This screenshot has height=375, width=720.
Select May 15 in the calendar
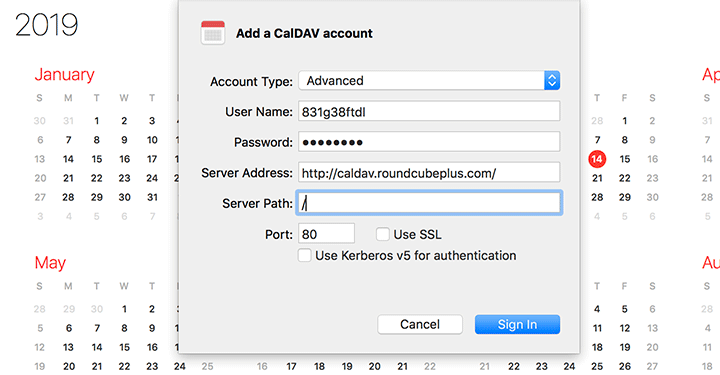124,347
